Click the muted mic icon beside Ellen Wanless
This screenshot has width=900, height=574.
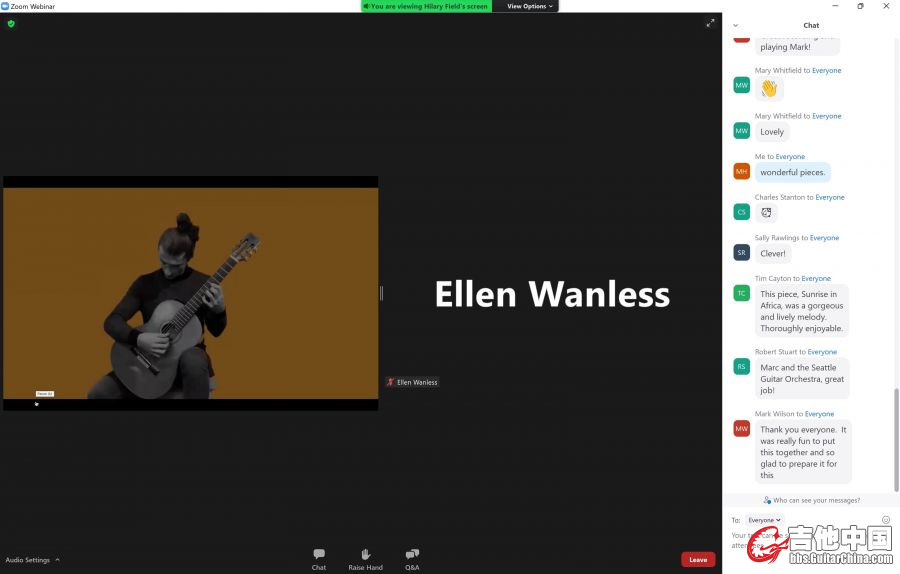[x=391, y=382]
